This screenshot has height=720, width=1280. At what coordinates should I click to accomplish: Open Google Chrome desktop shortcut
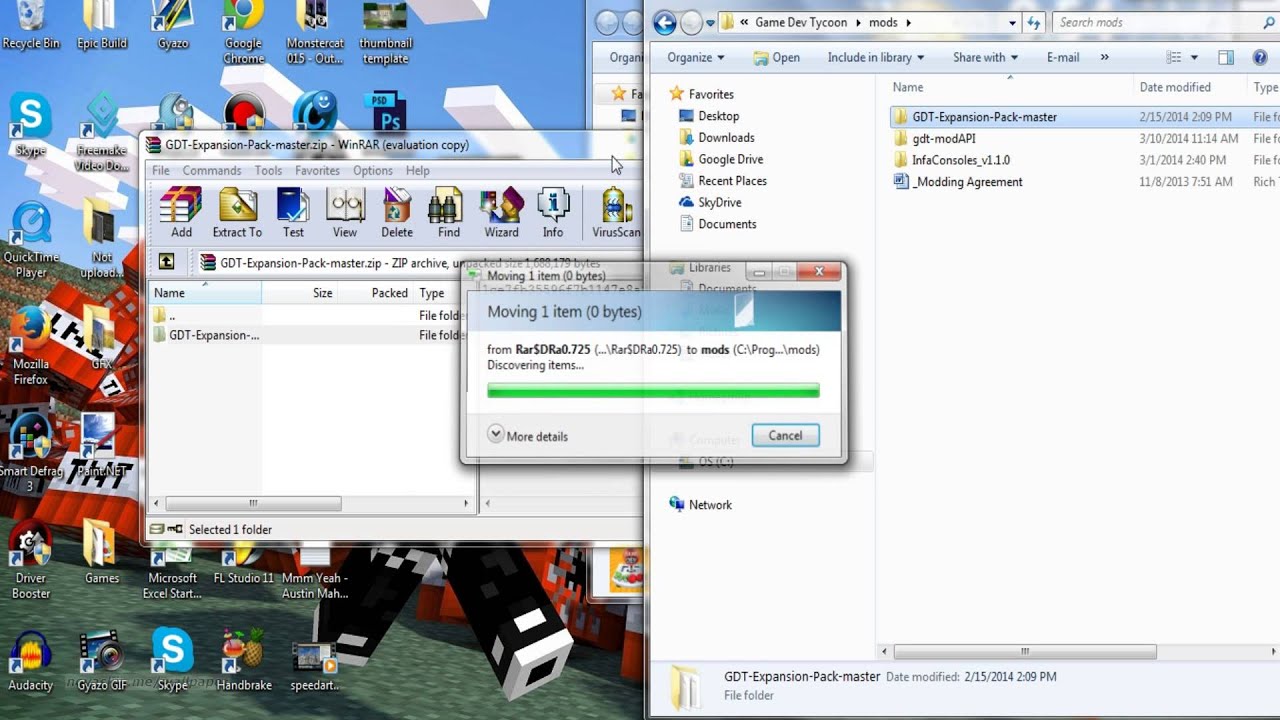pyautogui.click(x=243, y=32)
